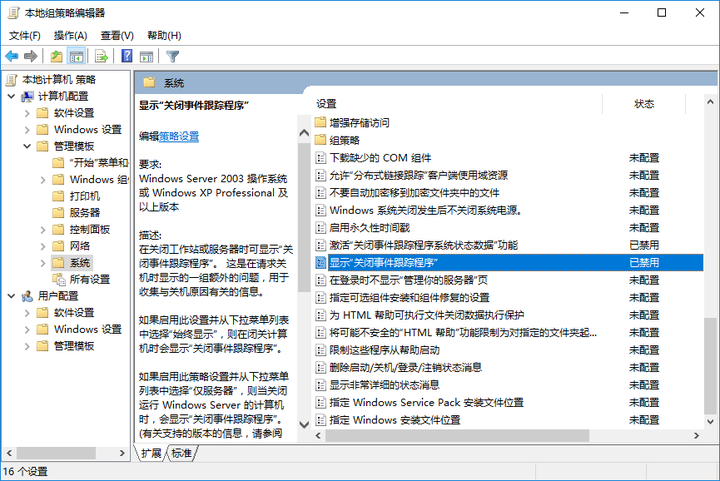
Task: Click the 打印机 folder icon in tree
Action: [58, 196]
